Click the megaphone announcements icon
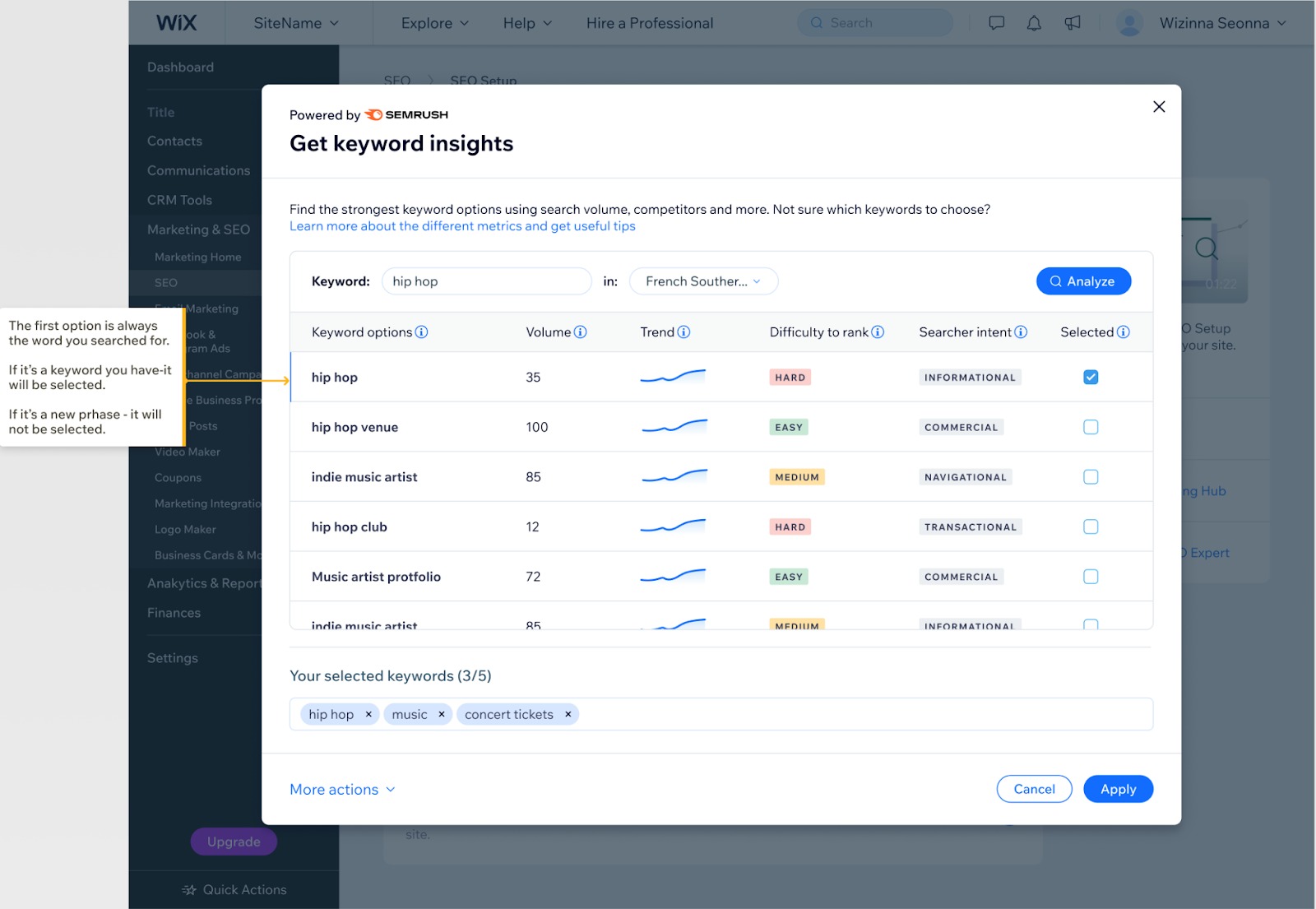The image size is (1316, 909). coord(1072,22)
